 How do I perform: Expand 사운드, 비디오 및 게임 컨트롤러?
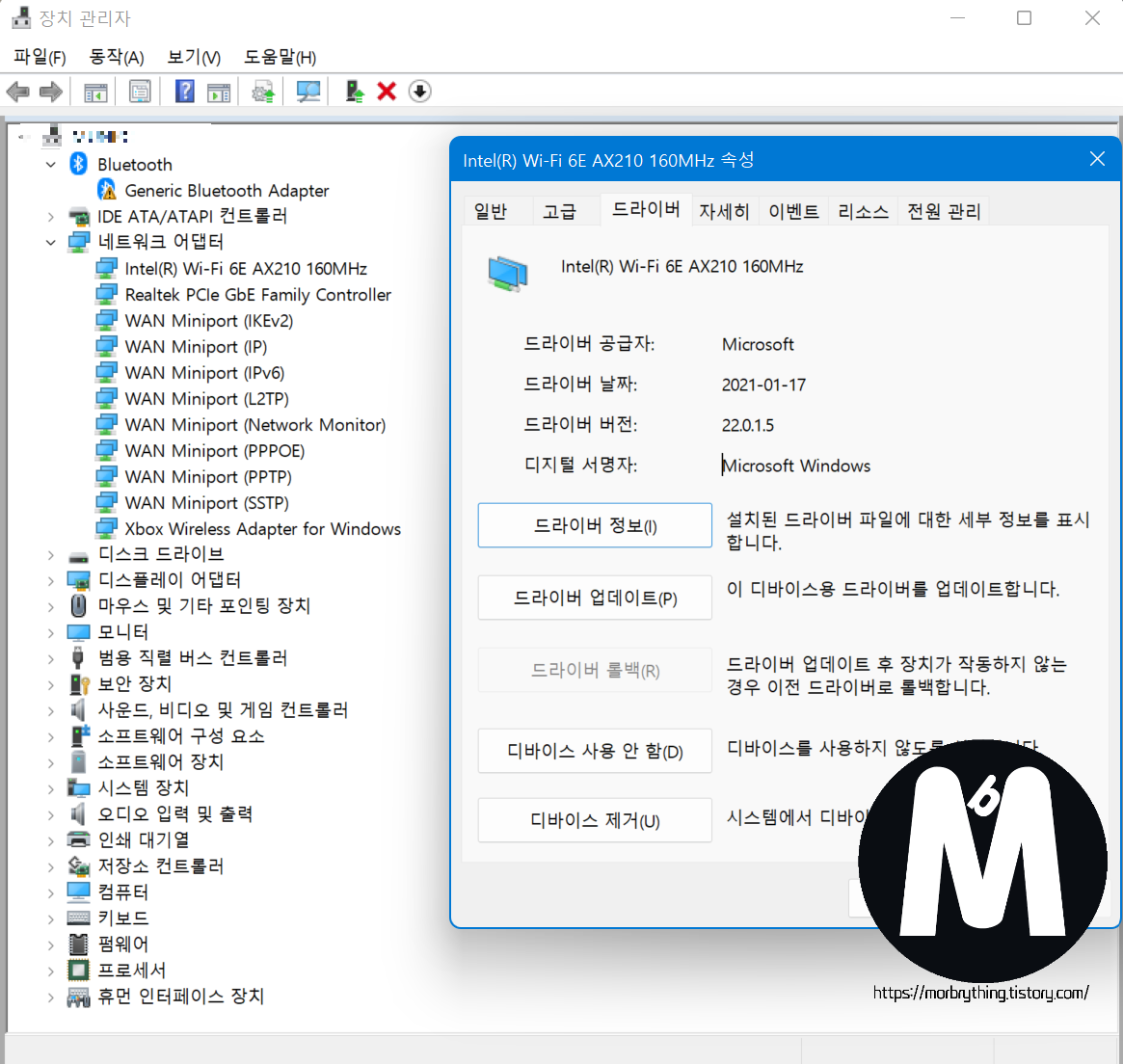click(51, 710)
